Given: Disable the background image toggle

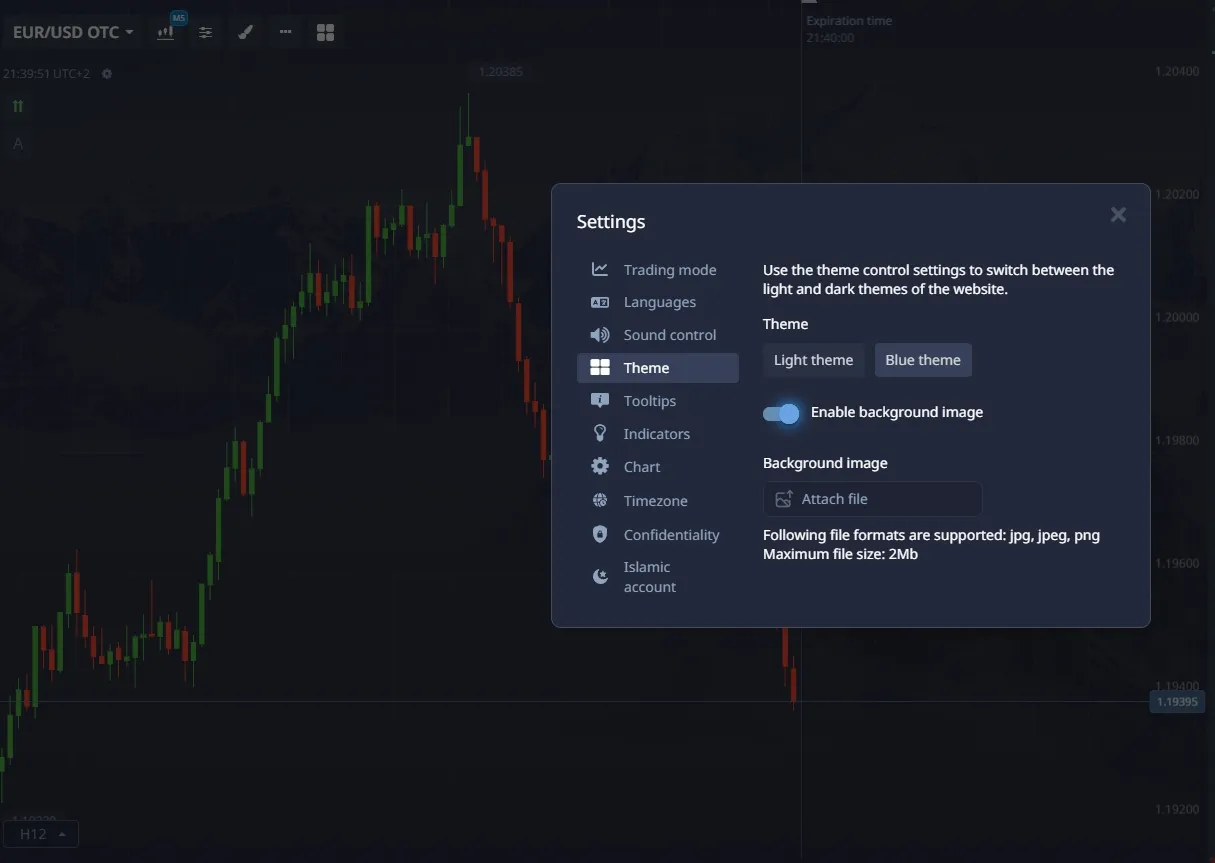Looking at the screenshot, I should tap(781, 413).
